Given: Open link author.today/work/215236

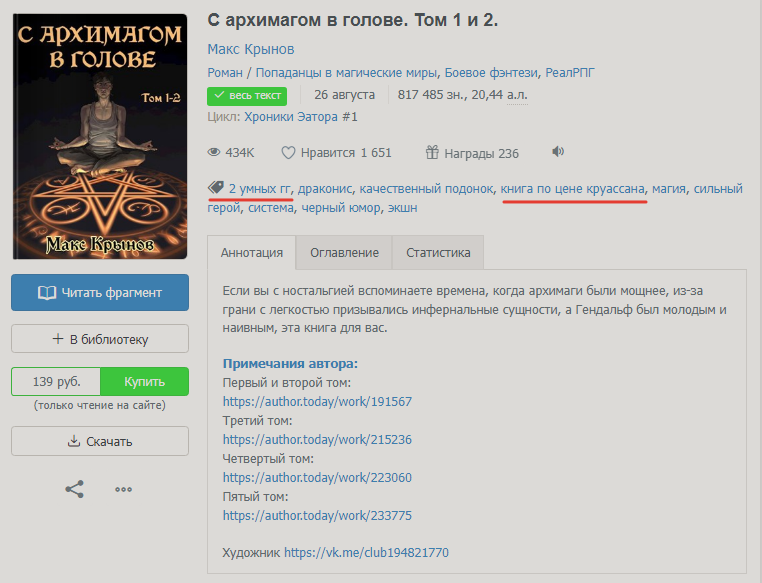Looking at the screenshot, I should [317, 440].
